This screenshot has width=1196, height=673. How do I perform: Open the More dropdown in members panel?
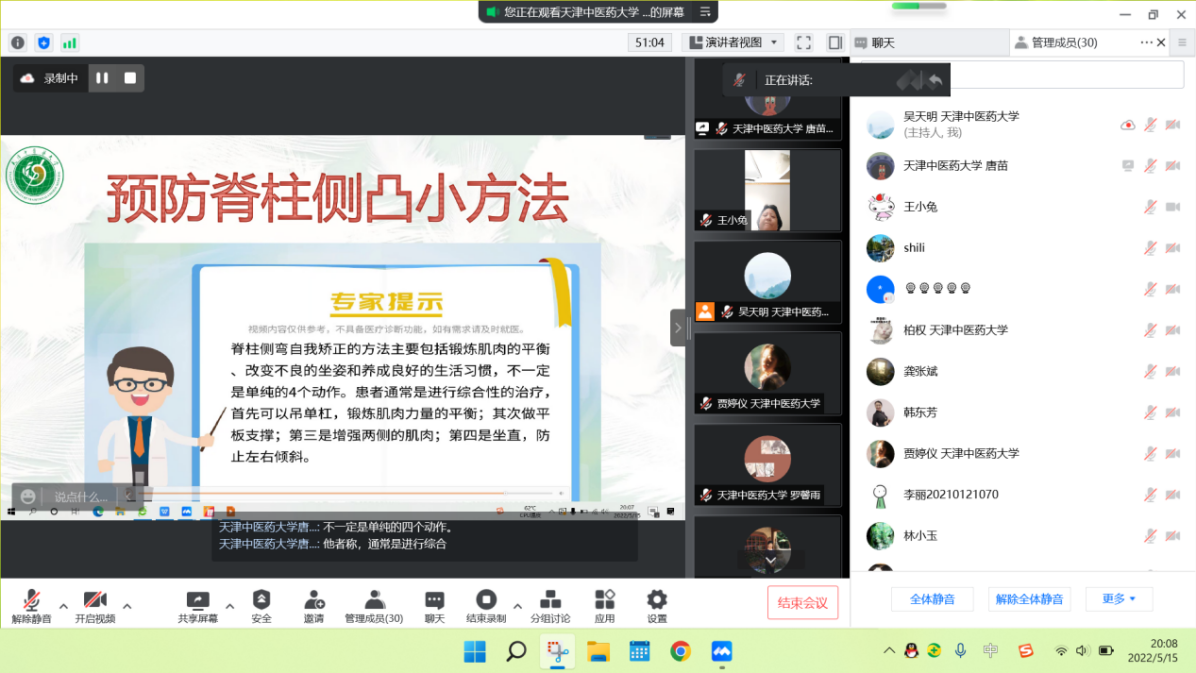click(1119, 599)
